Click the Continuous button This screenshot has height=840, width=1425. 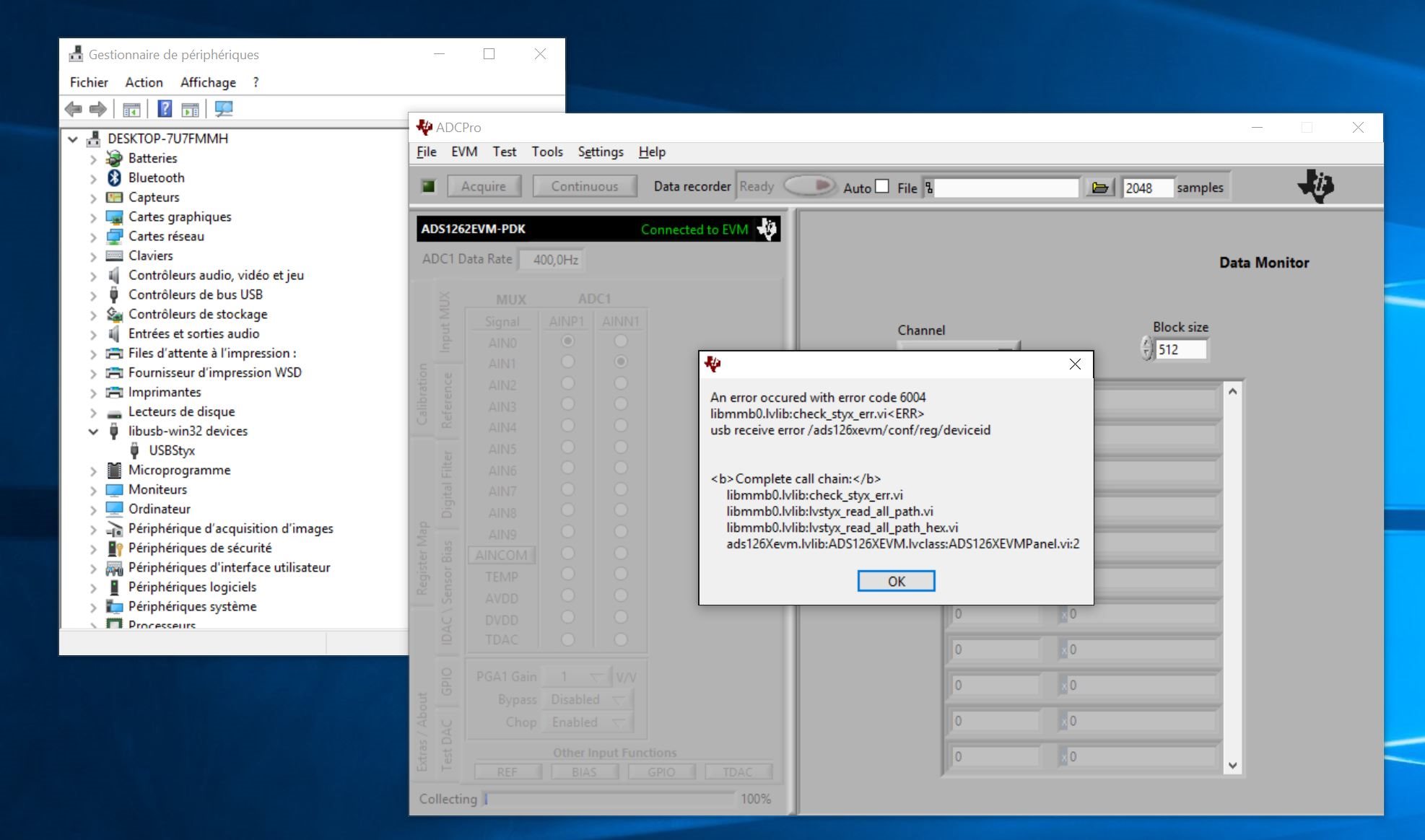point(585,186)
